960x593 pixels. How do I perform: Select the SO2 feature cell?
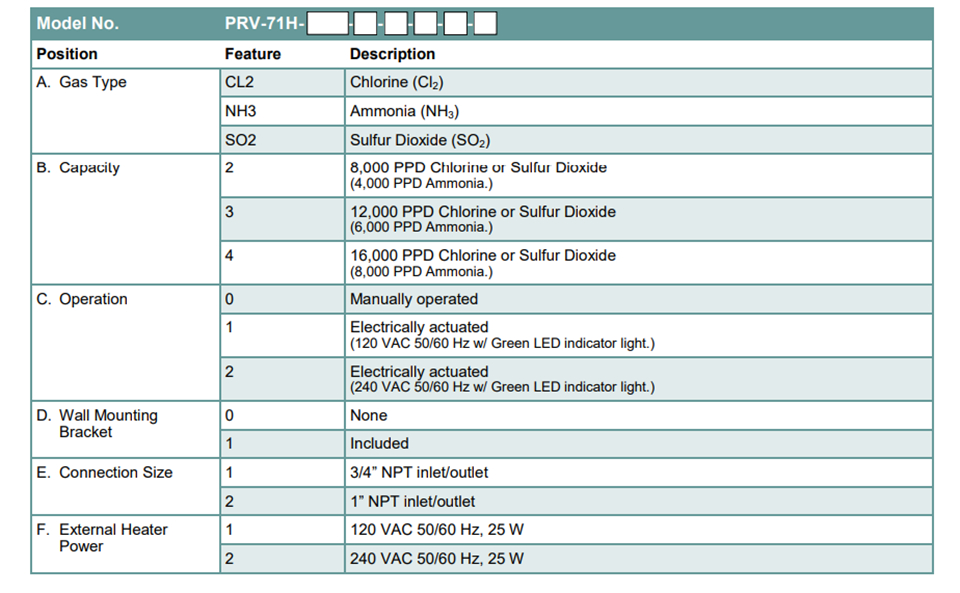[282, 140]
